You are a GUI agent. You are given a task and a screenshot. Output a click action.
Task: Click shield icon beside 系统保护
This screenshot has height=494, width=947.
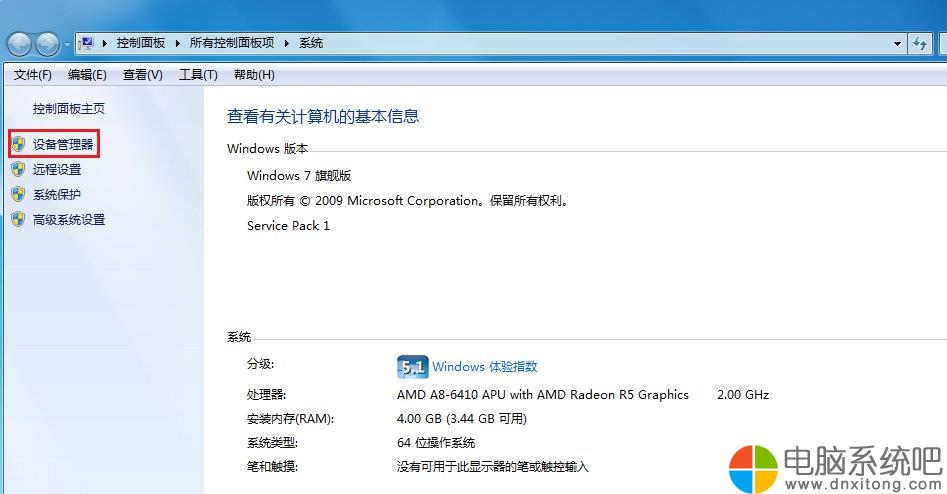(x=18, y=194)
